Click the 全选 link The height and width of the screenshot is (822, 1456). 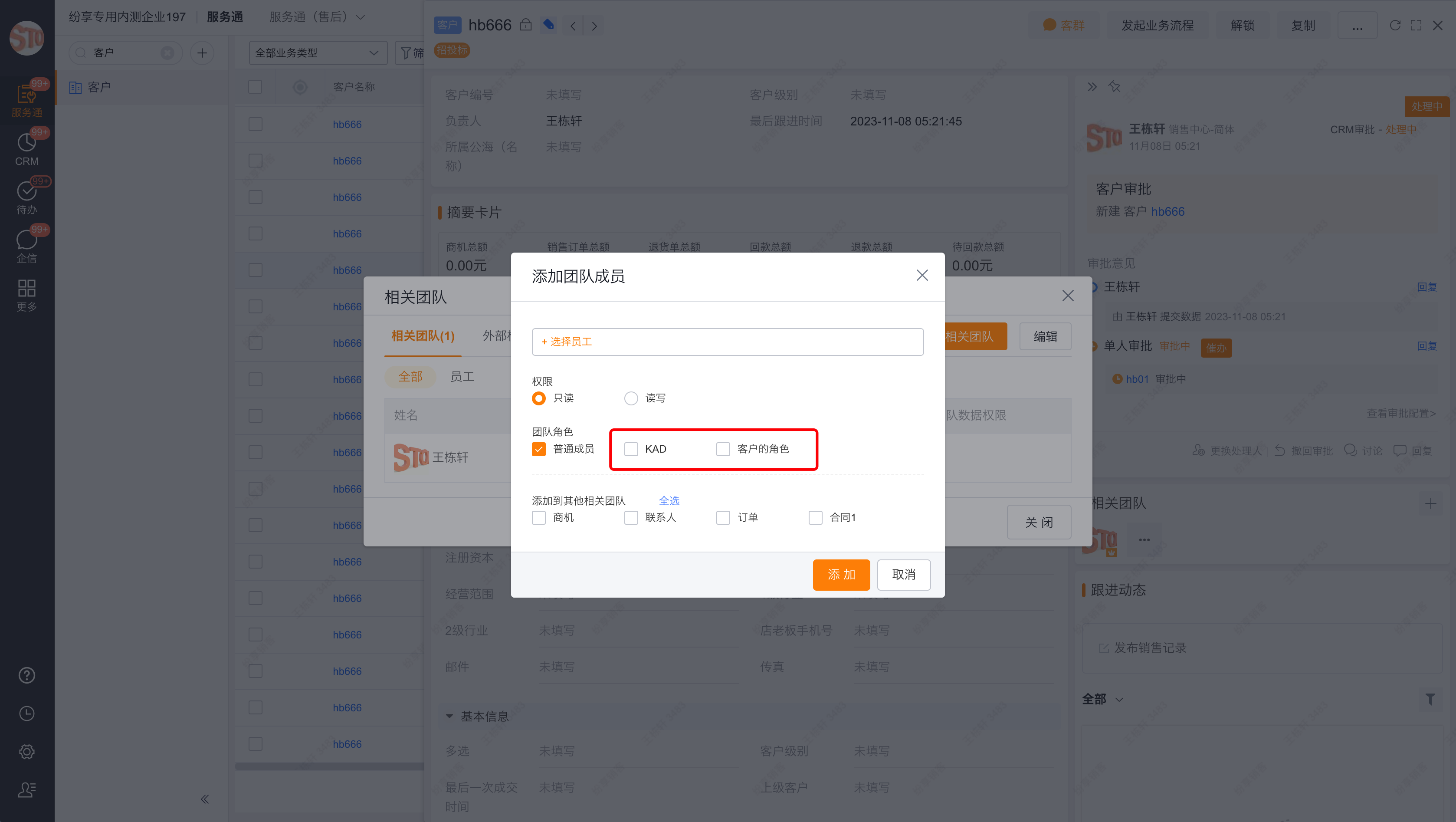(669, 501)
